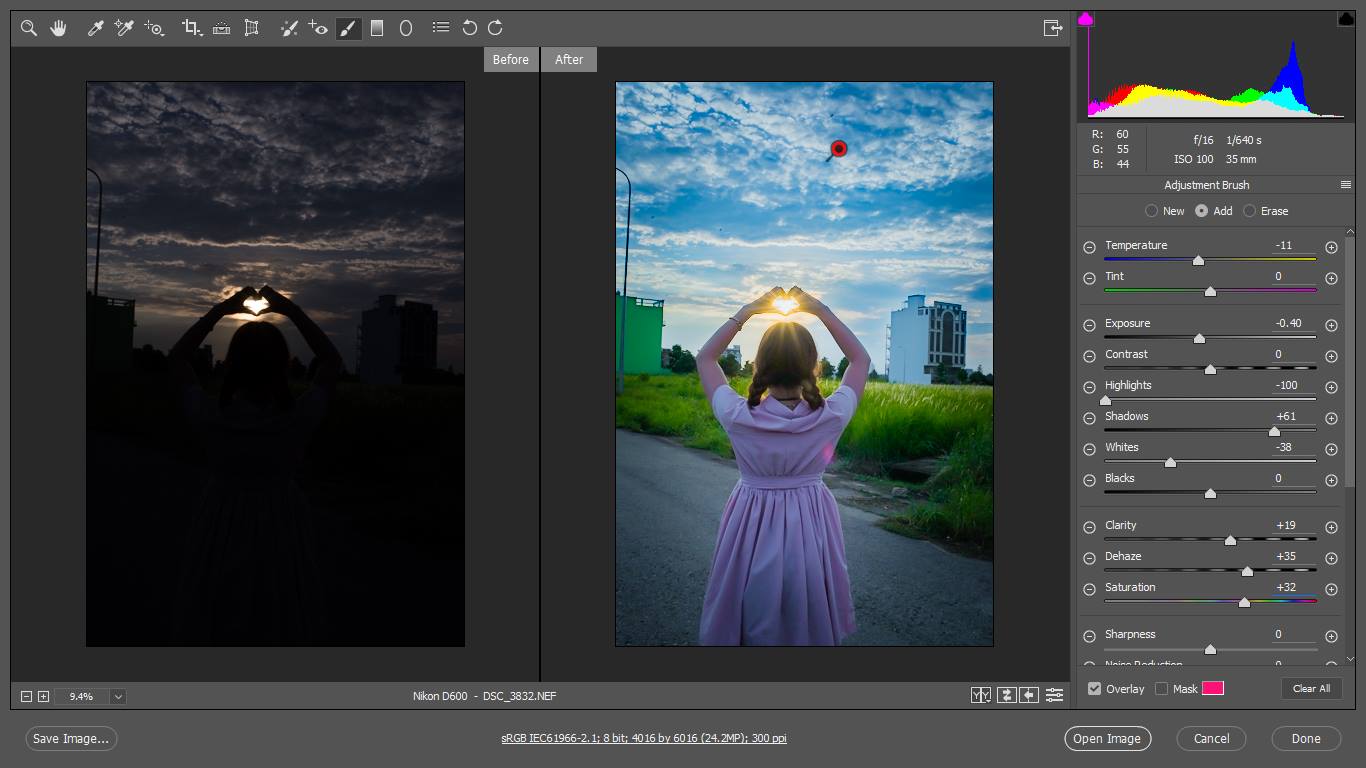This screenshot has width=1366, height=768.
Task: Toggle full screen mode icon
Action: pos(1052,28)
